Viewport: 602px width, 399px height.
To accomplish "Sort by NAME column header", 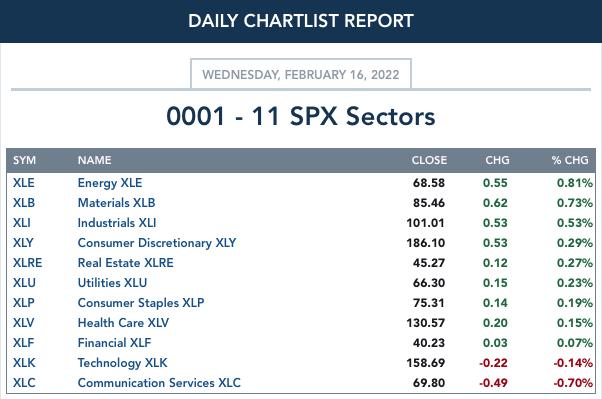I will point(94,160).
